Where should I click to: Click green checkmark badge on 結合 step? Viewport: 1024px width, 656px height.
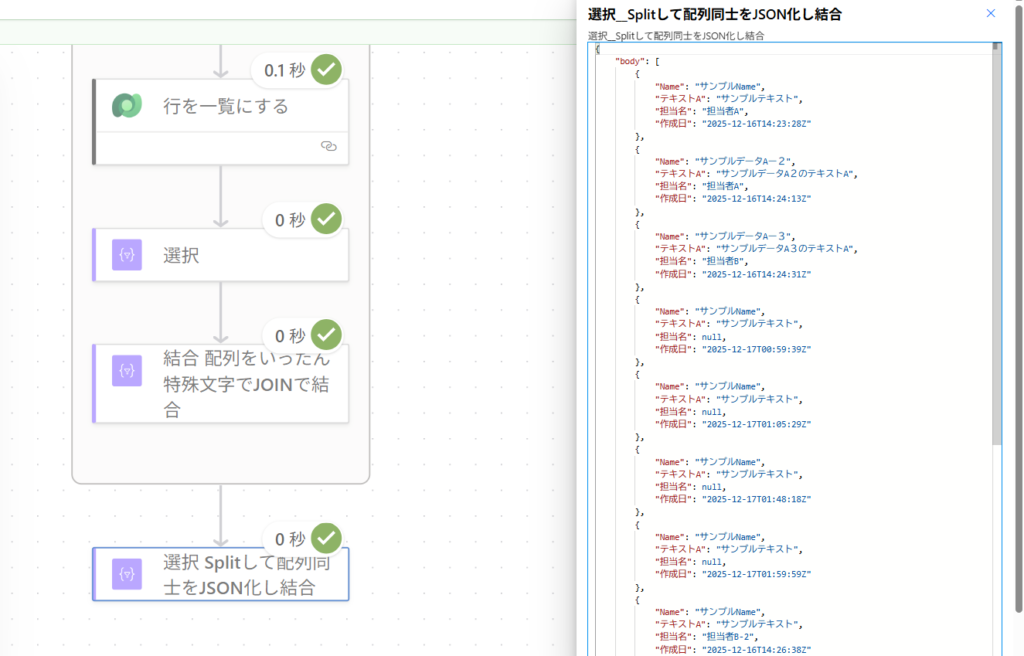tap(326, 335)
